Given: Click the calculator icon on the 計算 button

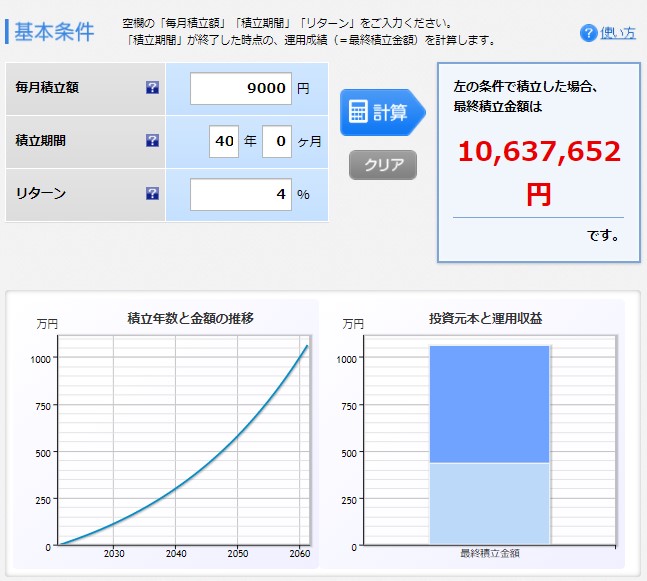Looking at the screenshot, I should (358, 112).
